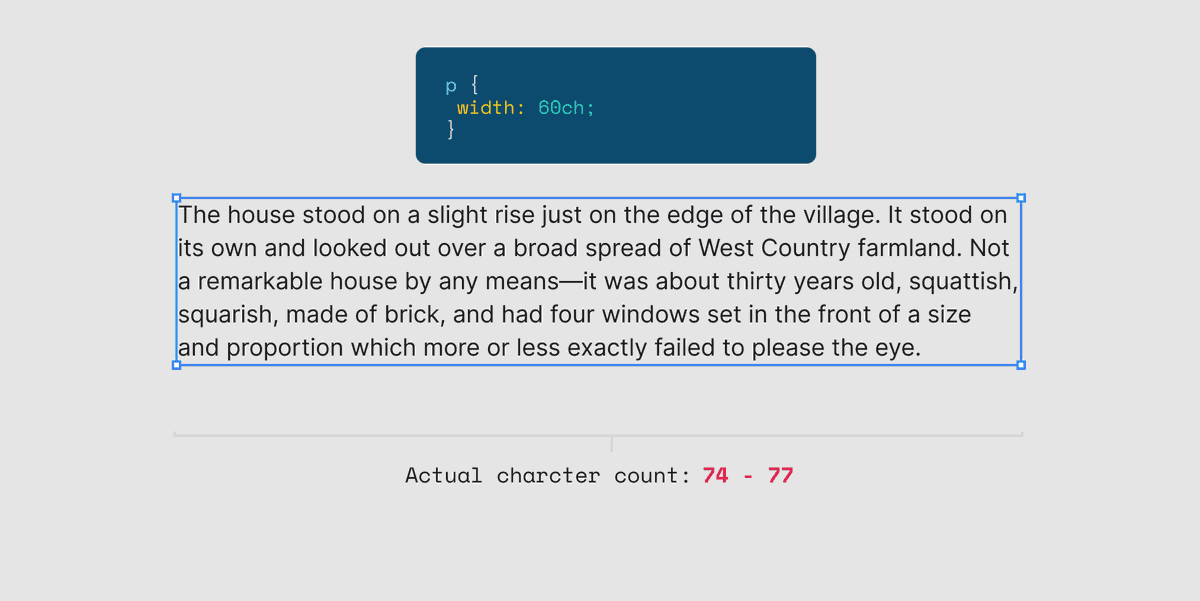1200x601 pixels.
Task: Click the center tick mark on the measurement line
Action: (611, 443)
